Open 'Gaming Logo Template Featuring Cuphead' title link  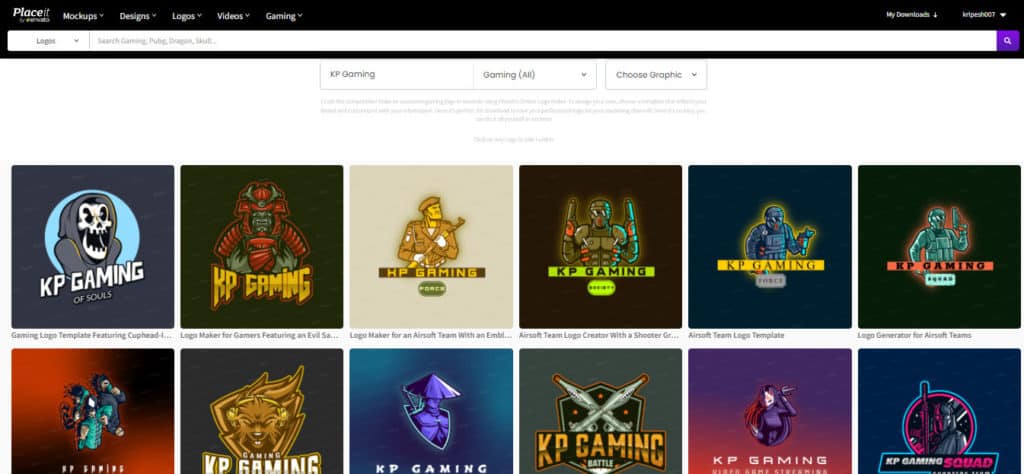[x=91, y=335]
